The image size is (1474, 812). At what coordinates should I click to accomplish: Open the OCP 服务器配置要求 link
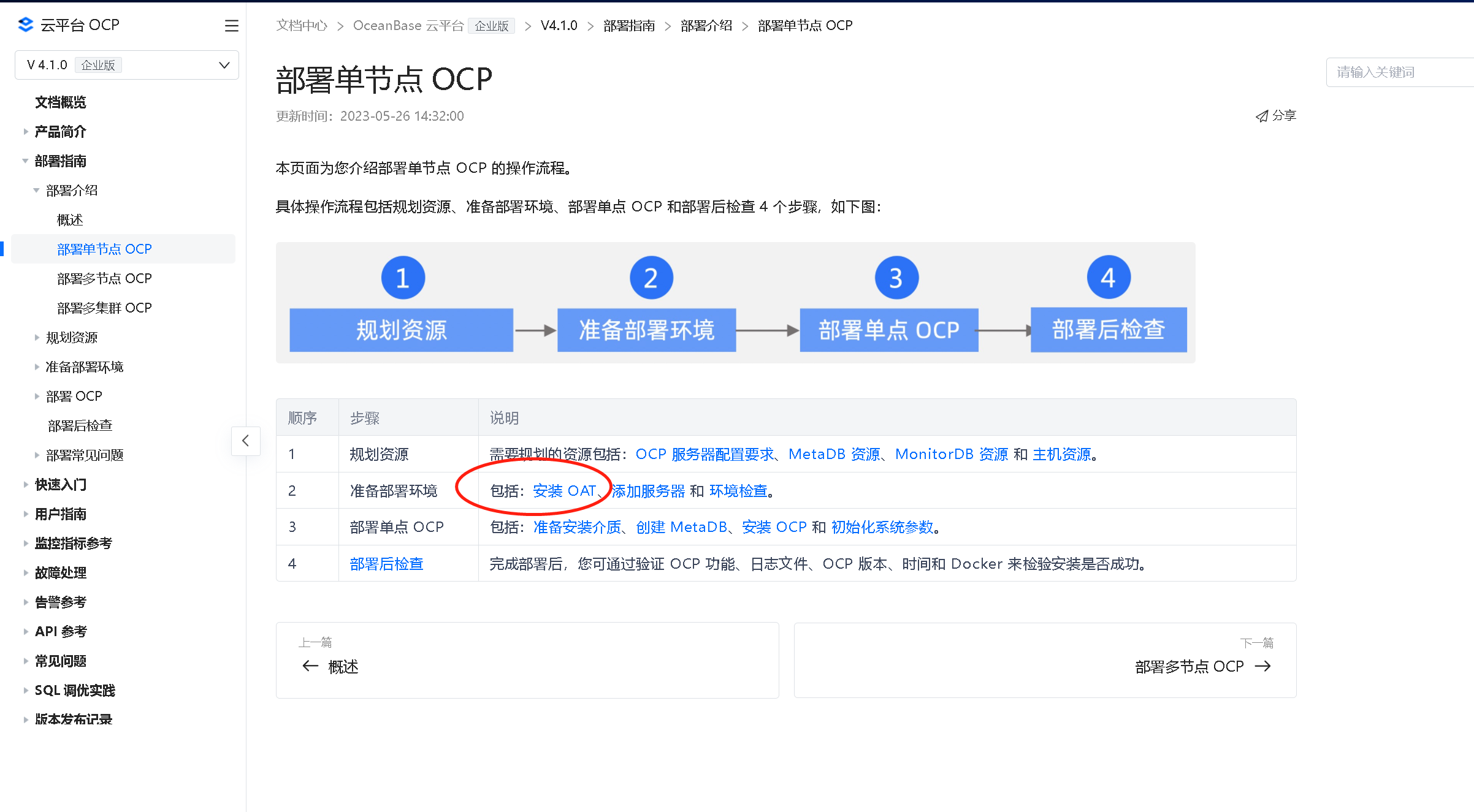pyautogui.click(x=705, y=454)
